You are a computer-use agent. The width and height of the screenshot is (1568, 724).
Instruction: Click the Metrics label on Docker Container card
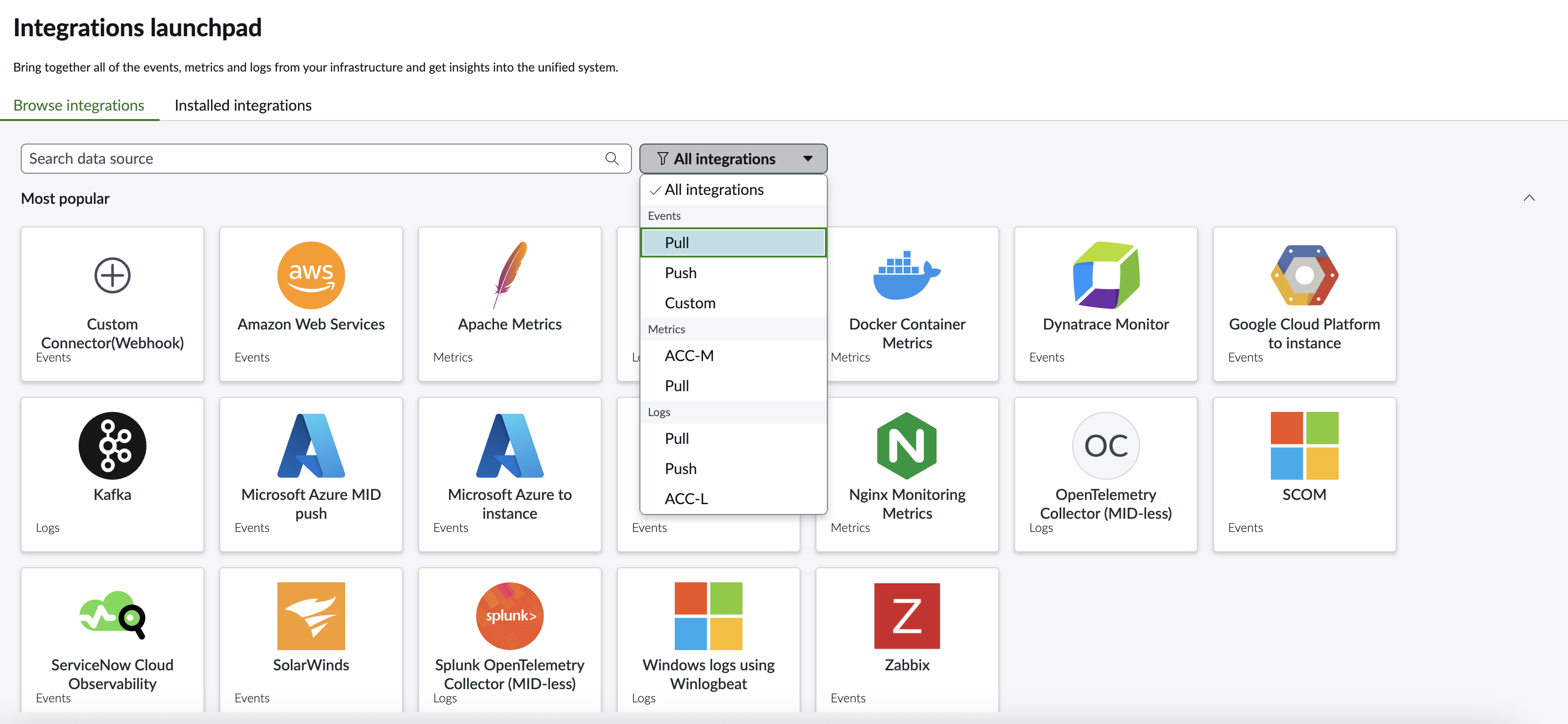point(850,357)
